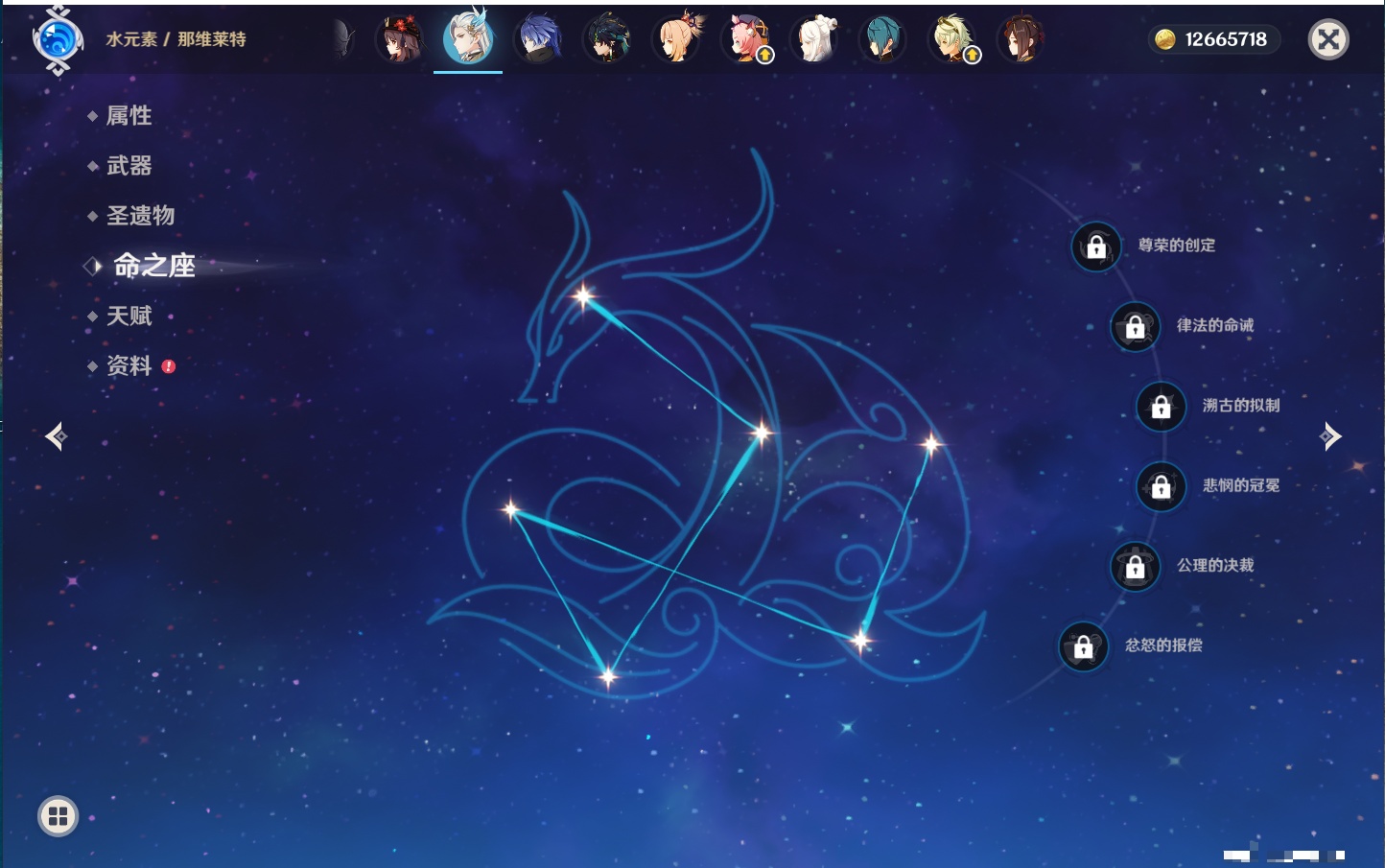
Task: Click the Mora coin balance 12665718
Action: tap(1213, 39)
